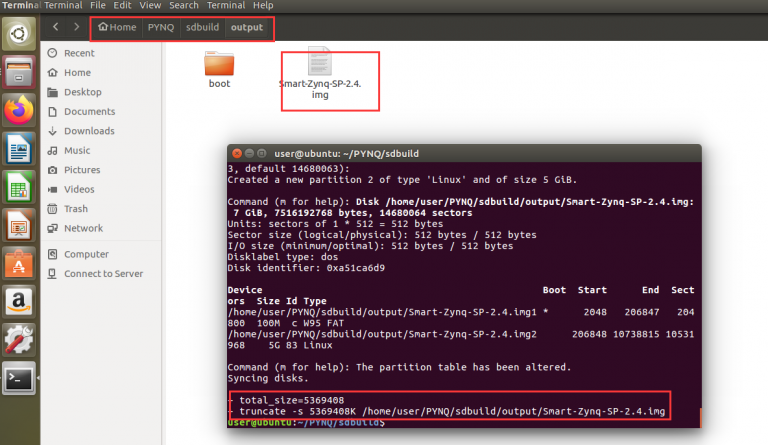Open Ubuntu Software Center in the dock

click(x=19, y=263)
